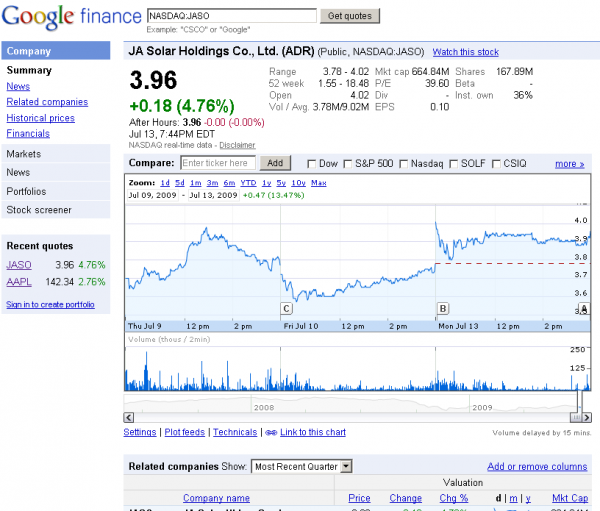This screenshot has width=600, height=511.
Task: Set chart zoom to YTD
Action: (x=248, y=183)
